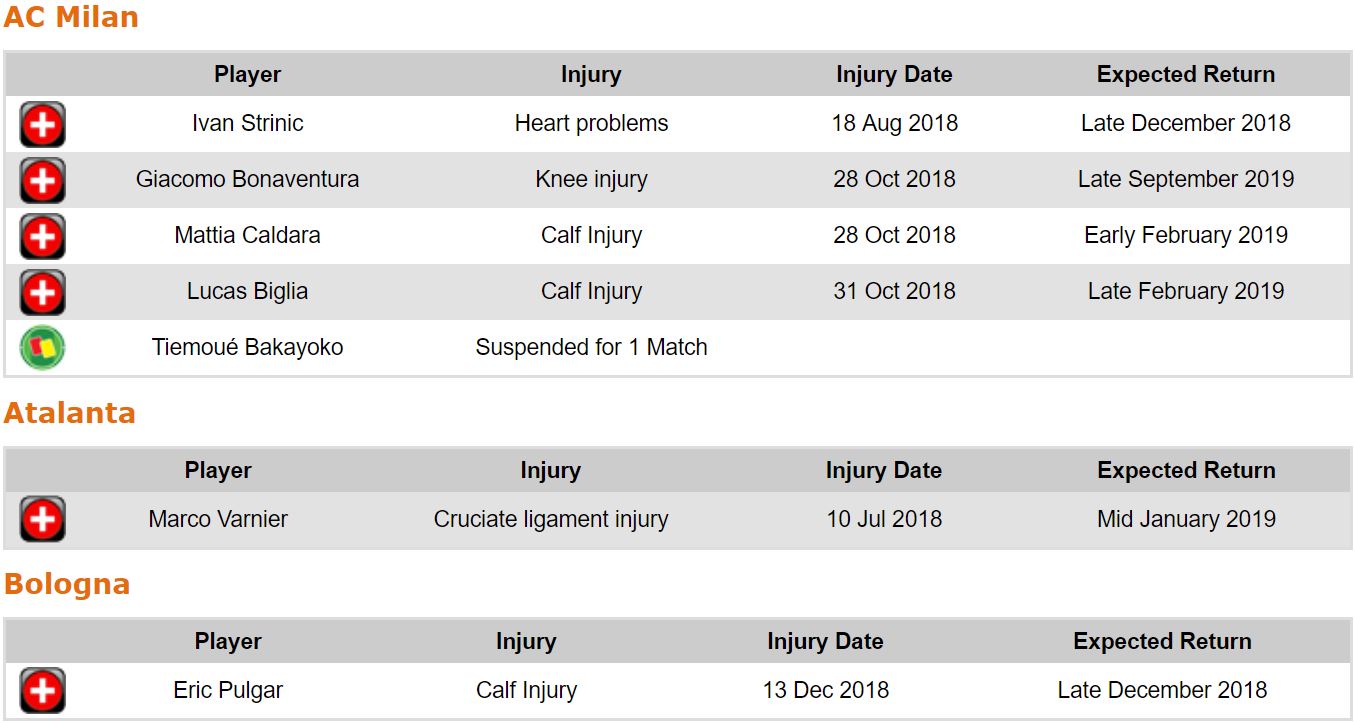The image size is (1355, 723).
Task: Click the Cruciate ligament injury cell
Action: tap(551, 520)
